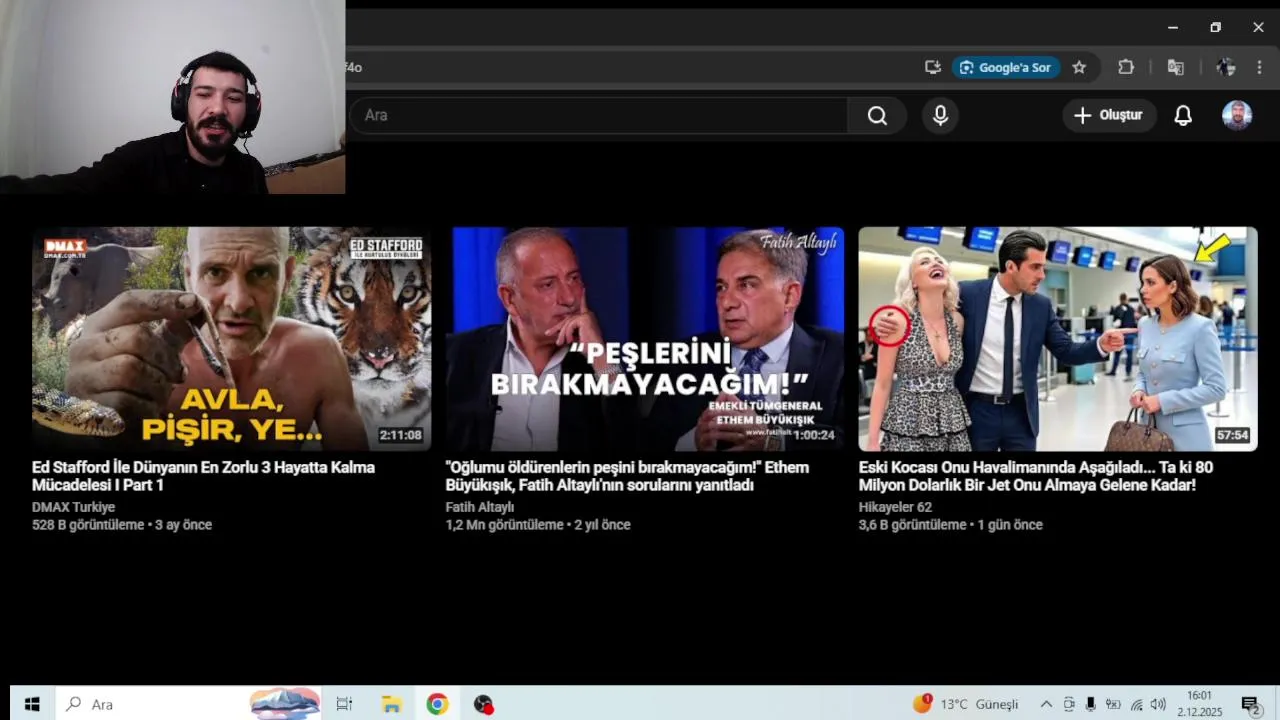Open the Wi-Fi network tray icon

(1136, 704)
